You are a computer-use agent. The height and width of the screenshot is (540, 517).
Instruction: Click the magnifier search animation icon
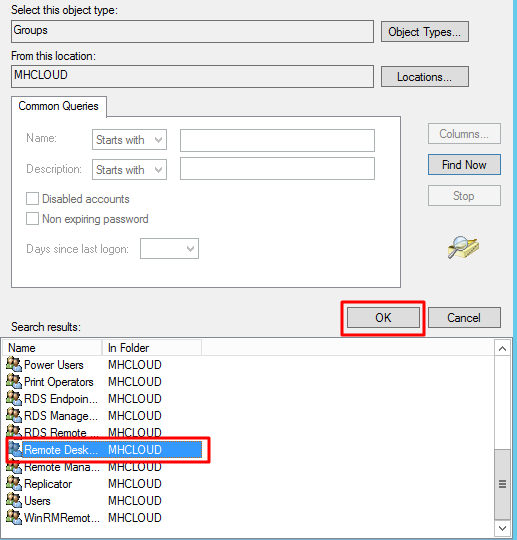tap(463, 248)
